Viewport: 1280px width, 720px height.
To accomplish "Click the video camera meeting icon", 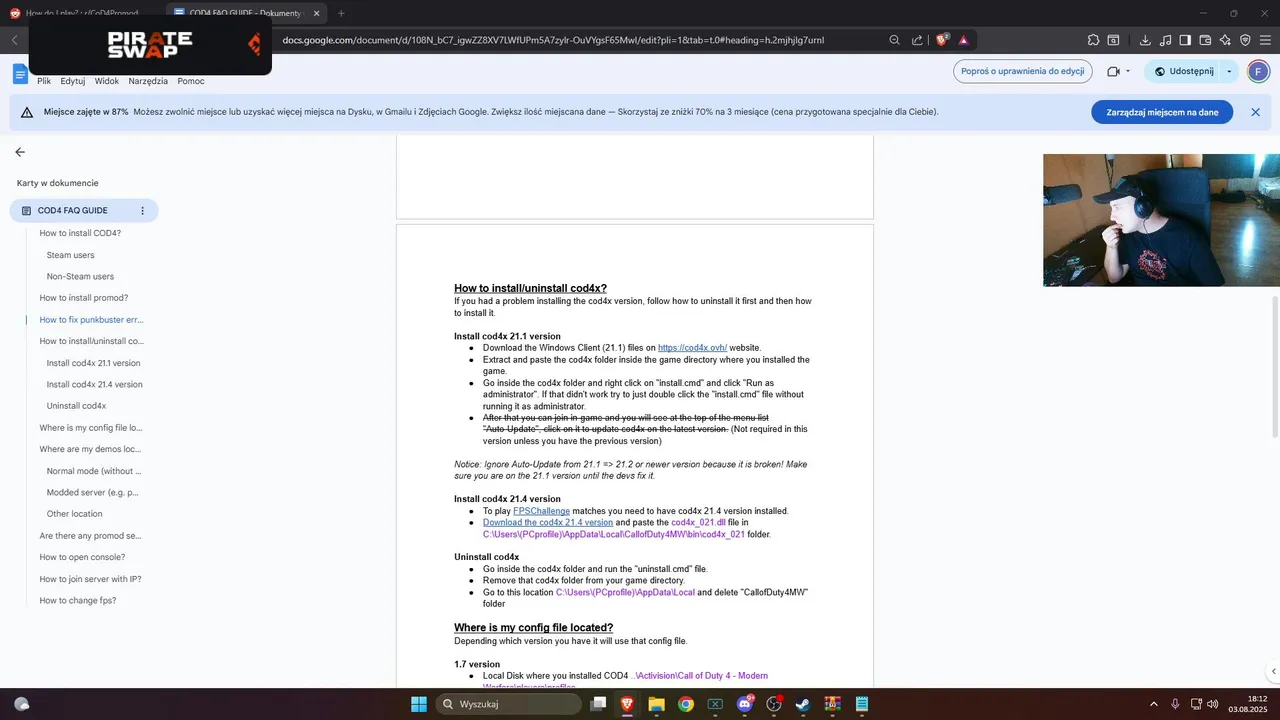I will tap(1113, 71).
